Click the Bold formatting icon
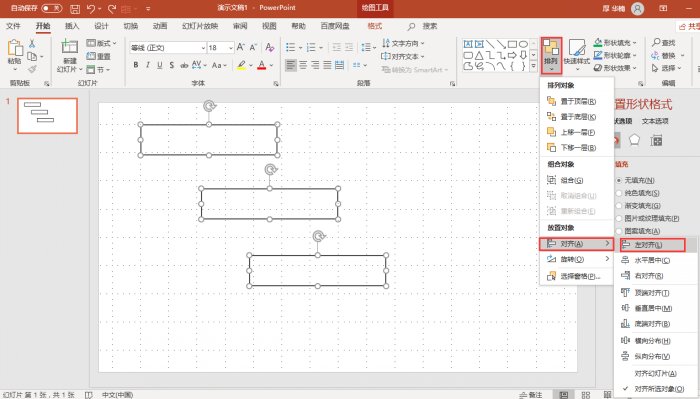This screenshot has height=399, width=700. point(136,65)
